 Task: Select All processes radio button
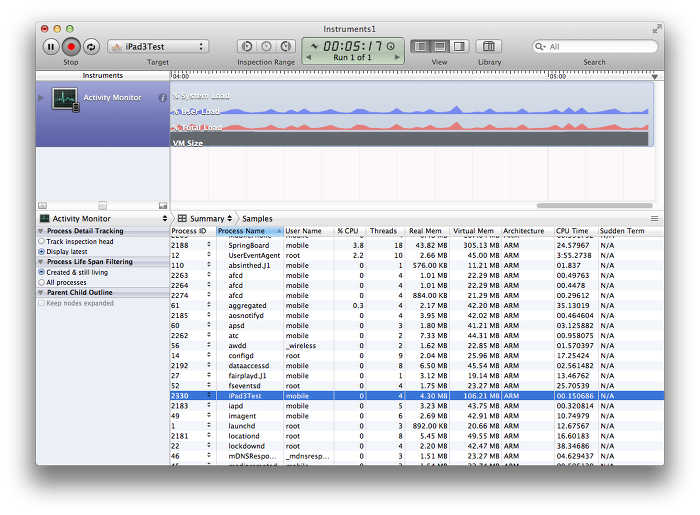pyautogui.click(x=42, y=282)
